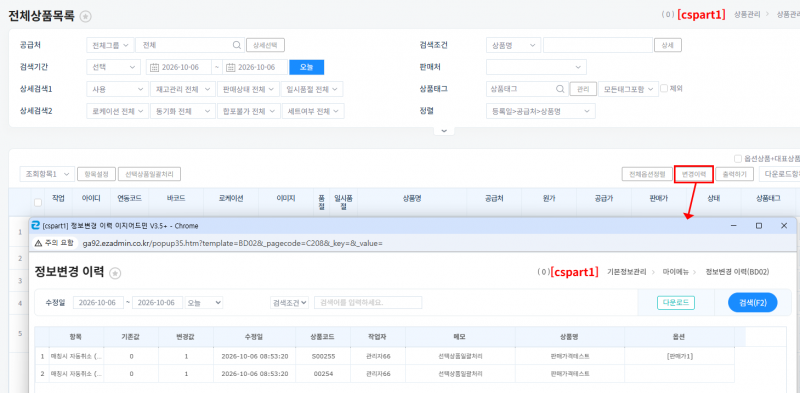Image resolution: width=800 pixels, height=393 pixels.
Task: Tick the select-all checkbox in the product table header
Action: (38, 203)
